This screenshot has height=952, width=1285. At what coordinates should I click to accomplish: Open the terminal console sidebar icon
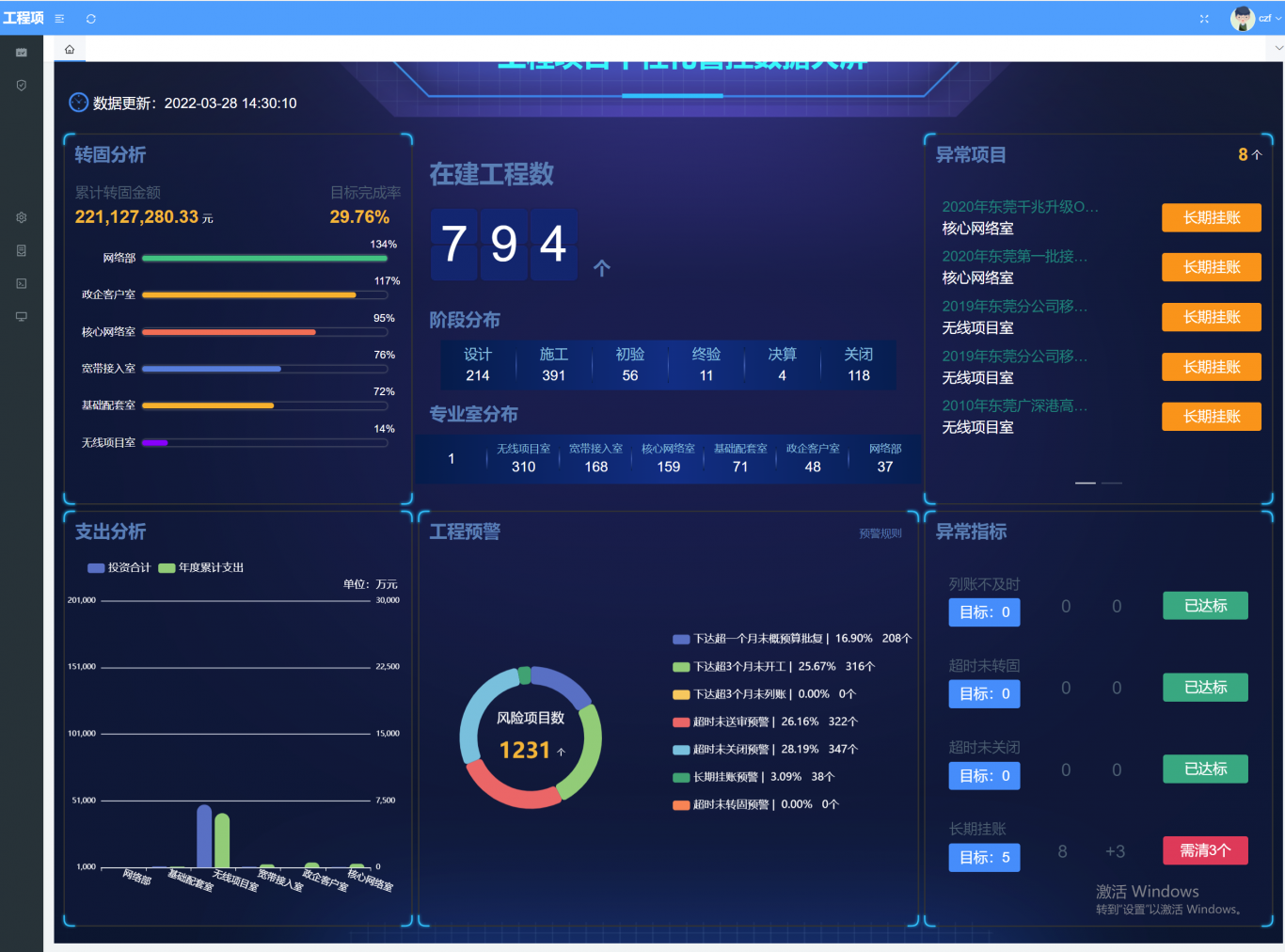(x=22, y=283)
